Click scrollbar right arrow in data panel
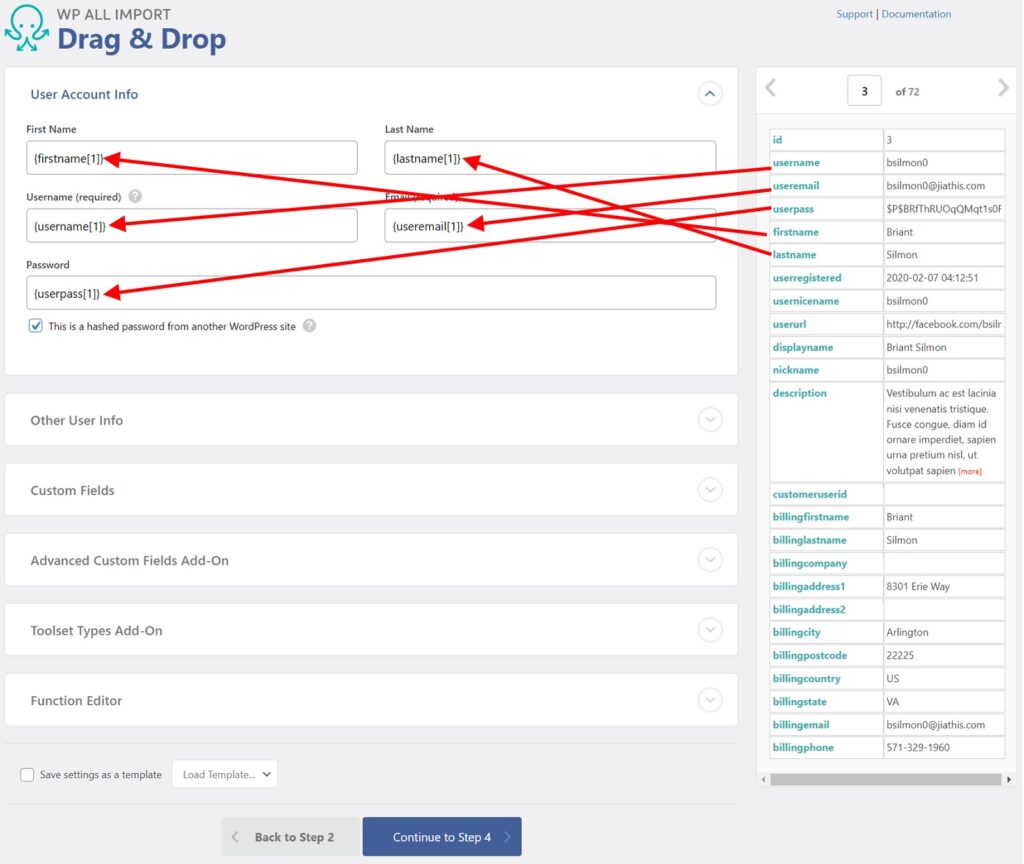Image resolution: width=1024 pixels, height=864 pixels. (1009, 779)
